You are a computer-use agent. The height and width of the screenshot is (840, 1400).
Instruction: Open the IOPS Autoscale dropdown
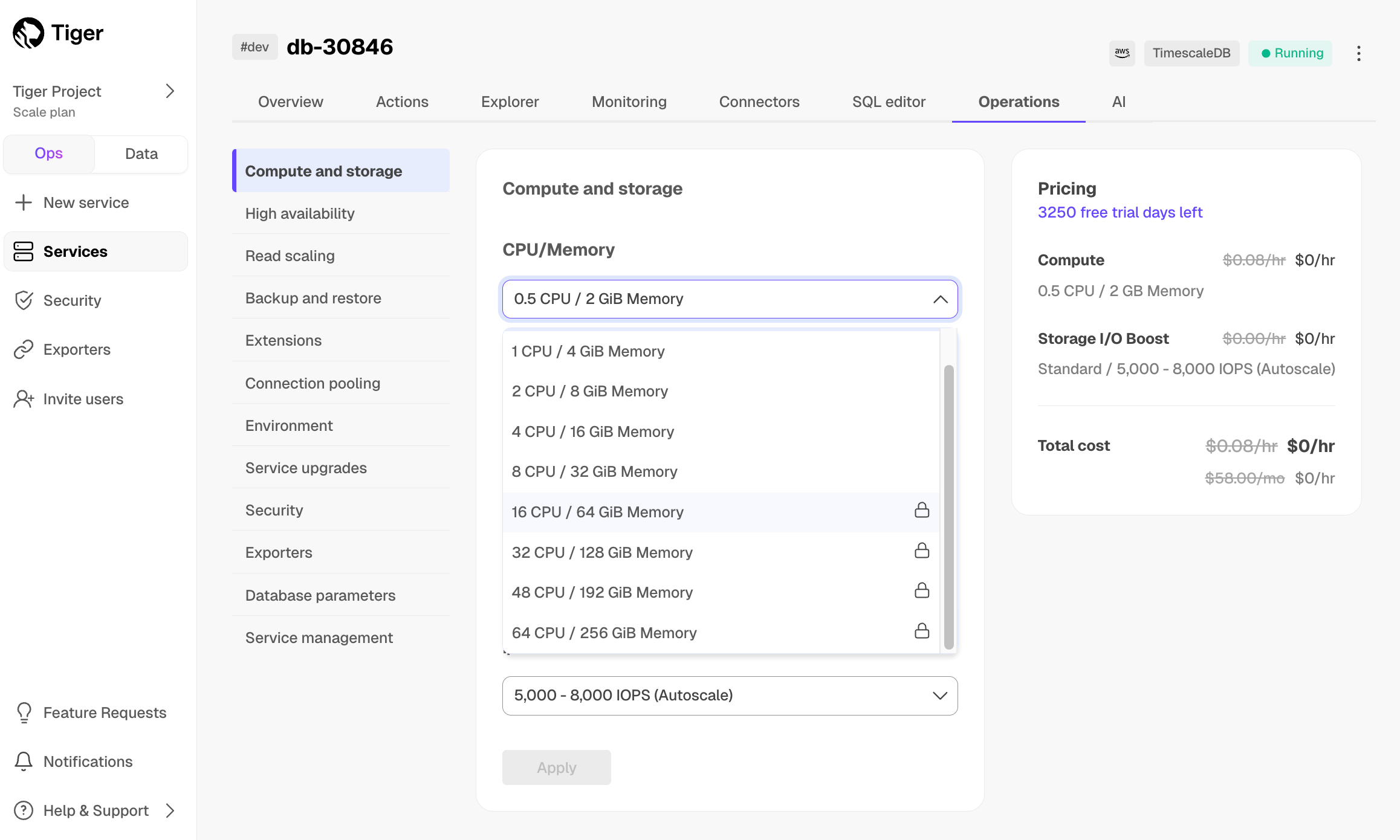tap(730, 696)
